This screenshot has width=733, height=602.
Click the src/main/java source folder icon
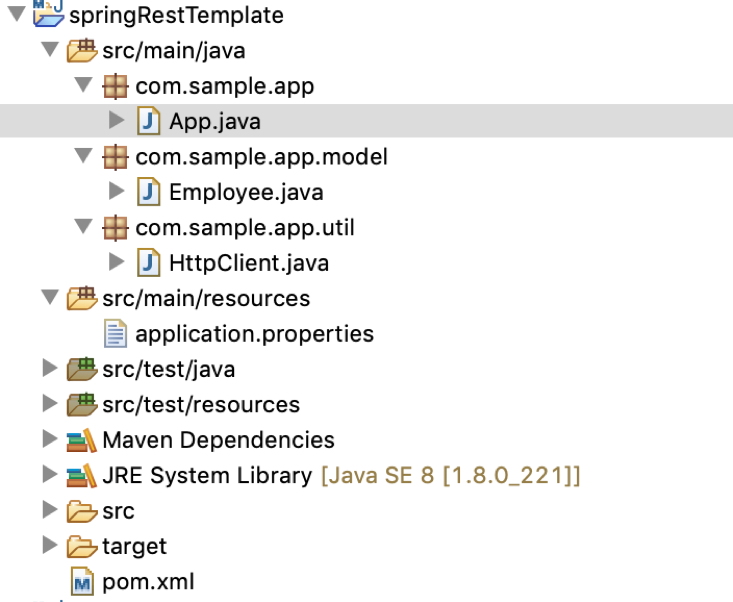[81, 50]
